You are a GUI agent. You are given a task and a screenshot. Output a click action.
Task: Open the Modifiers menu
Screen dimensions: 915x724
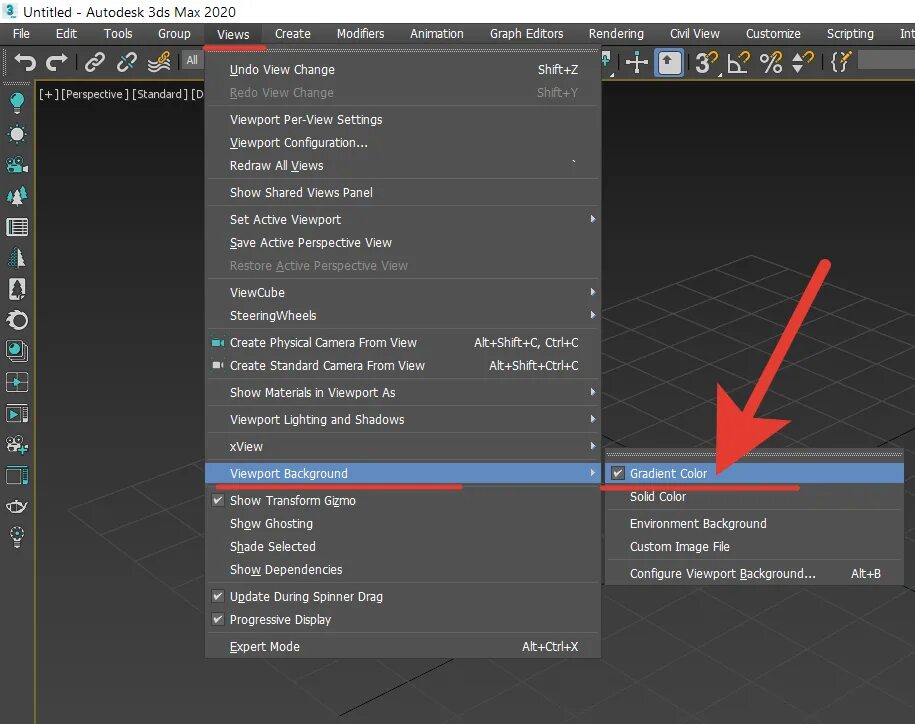[360, 34]
